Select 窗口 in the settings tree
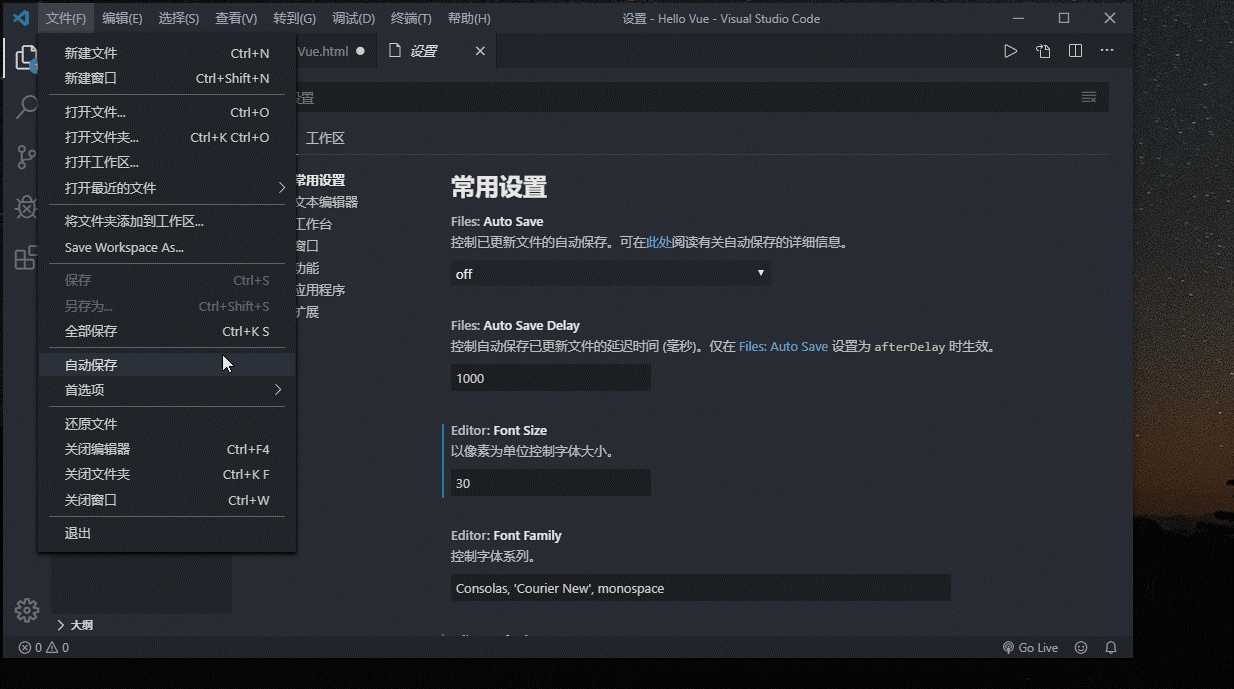Viewport: 1234px width, 689px height. [308, 246]
